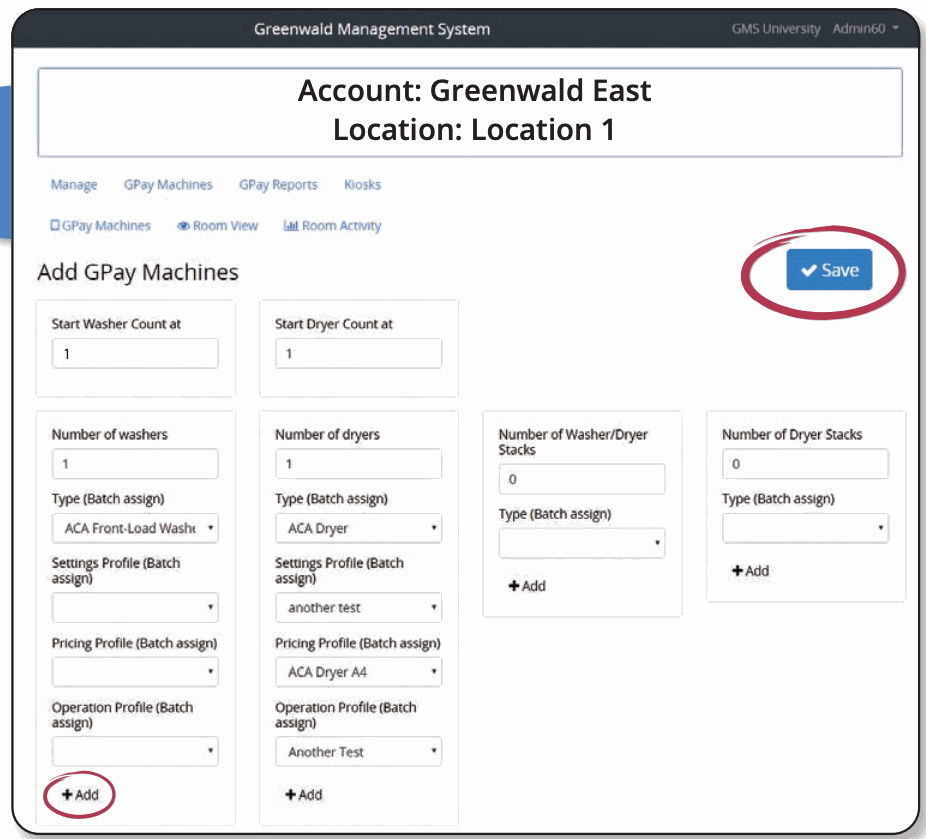Viewport: 926px width, 839px height.
Task: Click the blue Save button
Action: coord(829,270)
